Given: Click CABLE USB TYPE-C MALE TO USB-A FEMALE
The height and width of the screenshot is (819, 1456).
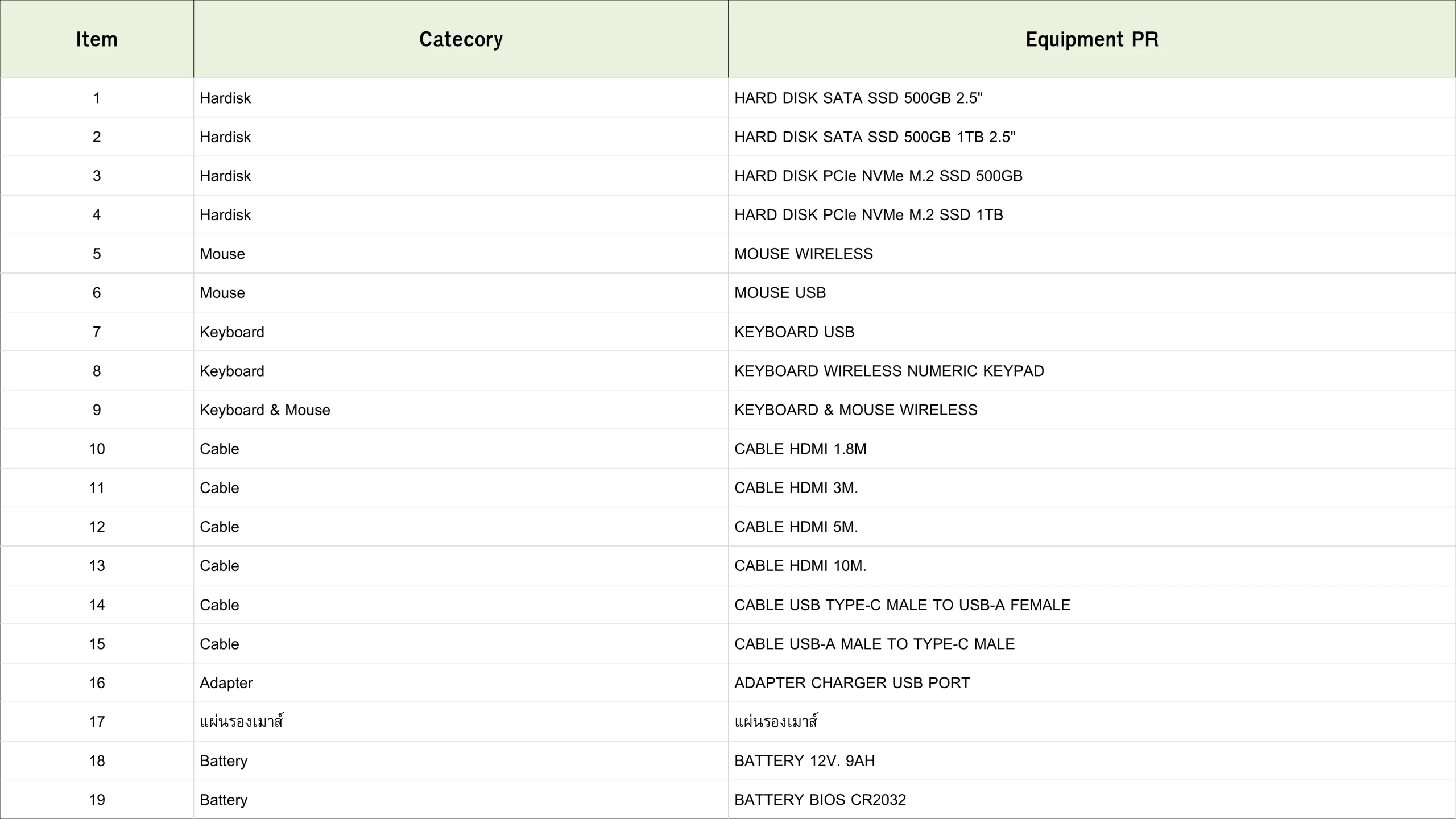Looking at the screenshot, I should click(x=902, y=605).
